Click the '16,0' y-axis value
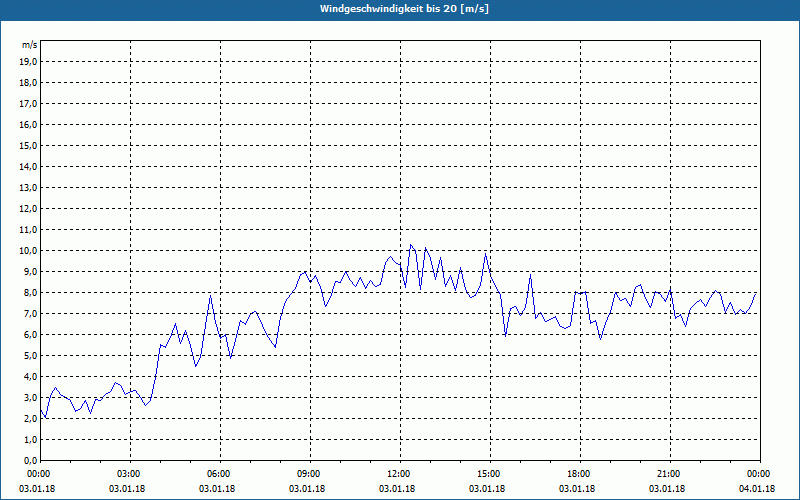Image resolution: width=800 pixels, height=500 pixels. pyautogui.click(x=28, y=124)
